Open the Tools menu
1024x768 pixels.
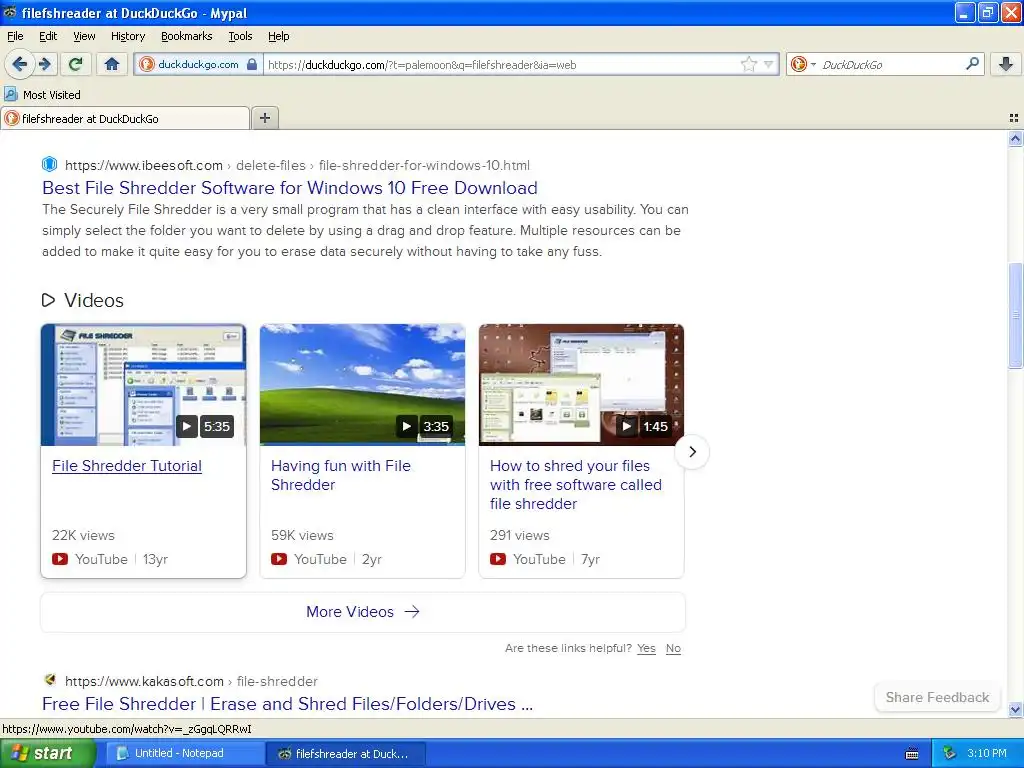240,36
